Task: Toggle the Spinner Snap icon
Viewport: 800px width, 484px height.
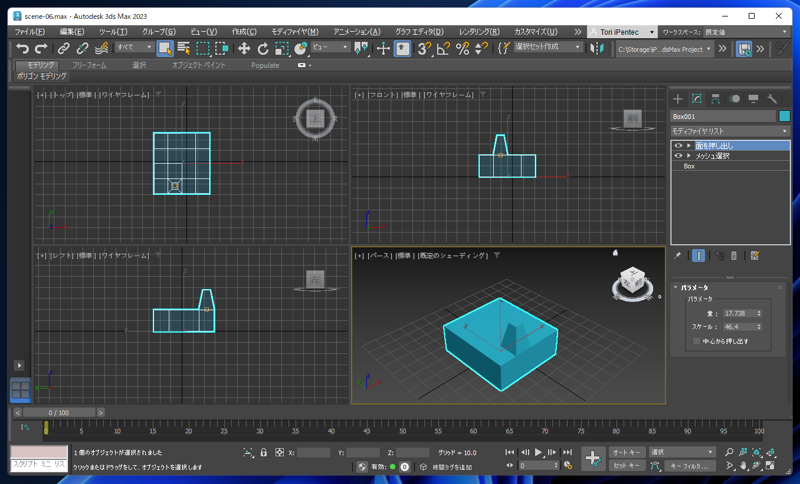Action: point(481,49)
